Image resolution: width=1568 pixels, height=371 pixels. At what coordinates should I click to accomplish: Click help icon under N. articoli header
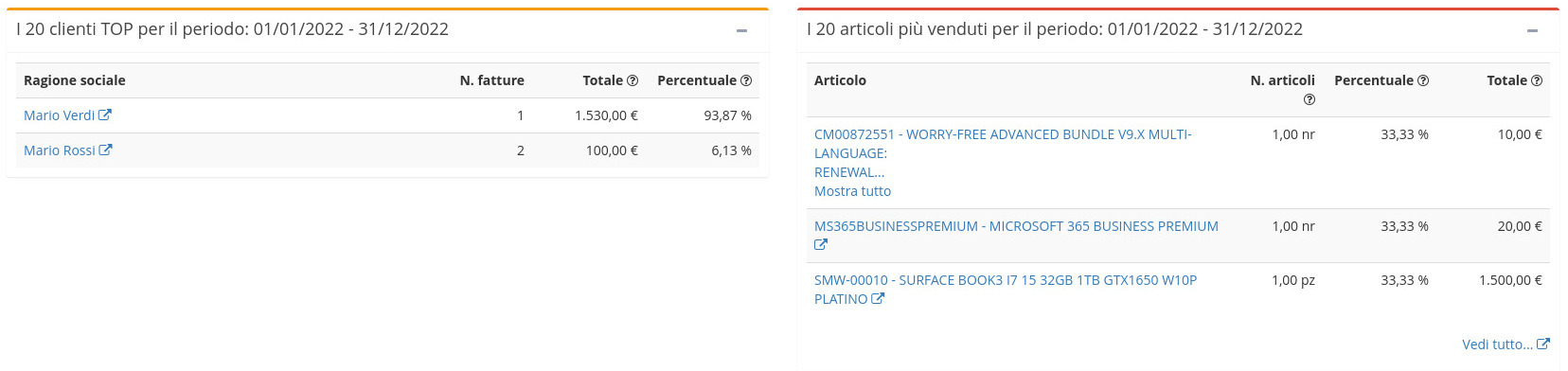1310,99
